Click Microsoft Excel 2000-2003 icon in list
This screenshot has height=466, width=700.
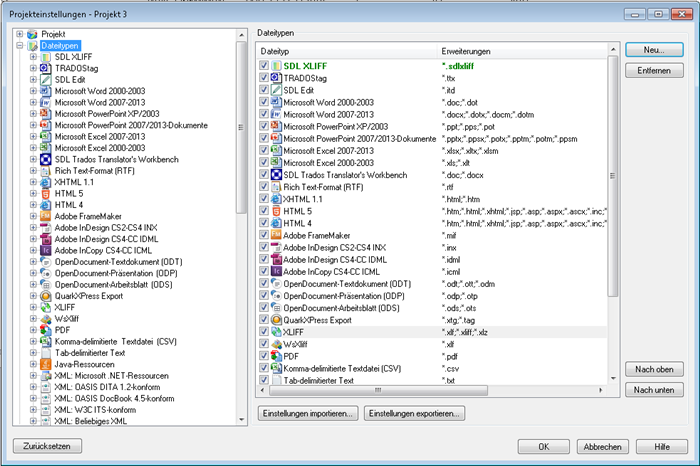click(277, 162)
